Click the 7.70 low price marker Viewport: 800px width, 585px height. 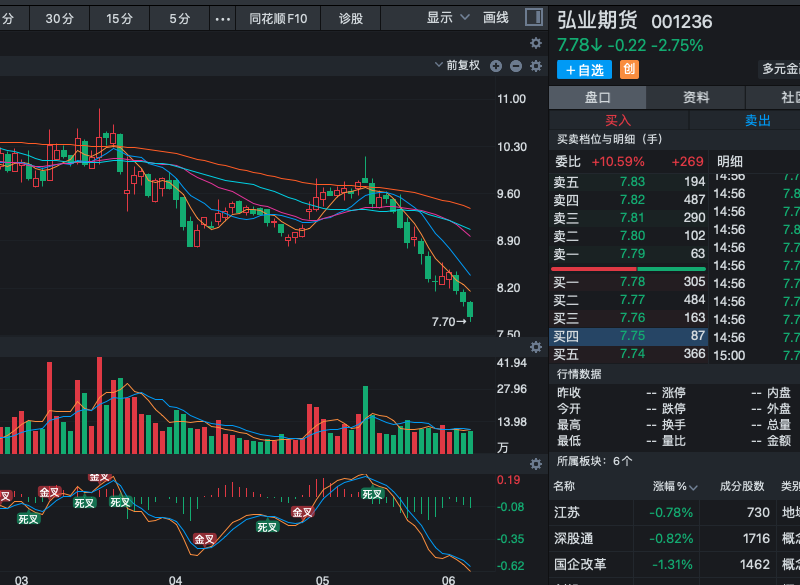click(x=449, y=322)
